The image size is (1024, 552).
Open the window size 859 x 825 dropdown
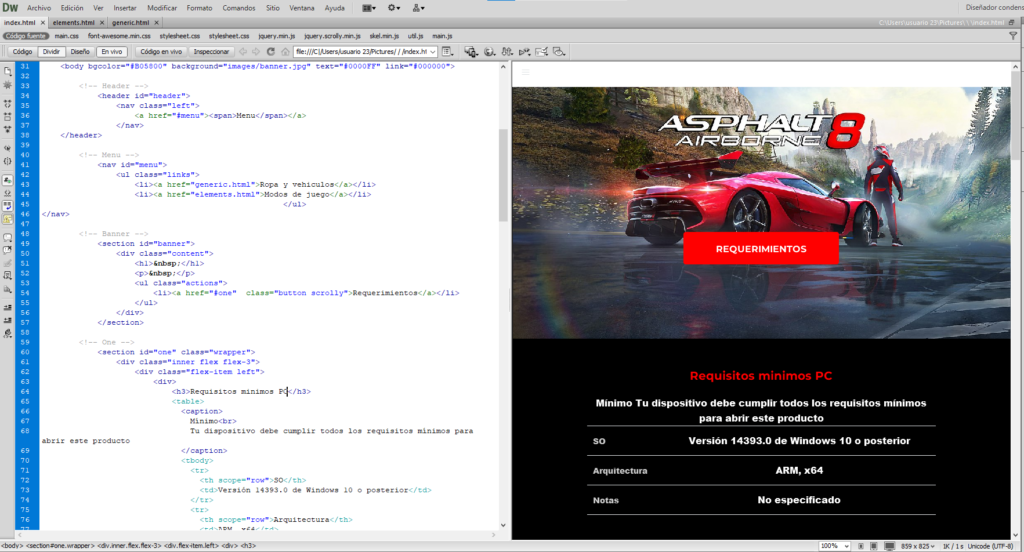coord(920,546)
